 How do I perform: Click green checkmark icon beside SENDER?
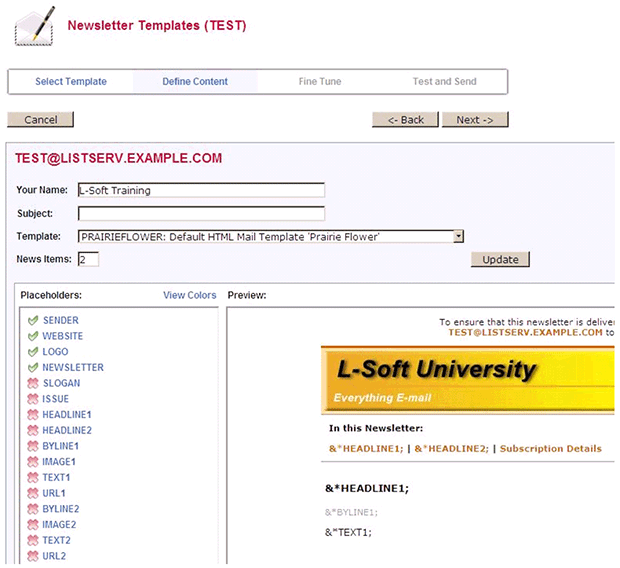click(x=33, y=320)
